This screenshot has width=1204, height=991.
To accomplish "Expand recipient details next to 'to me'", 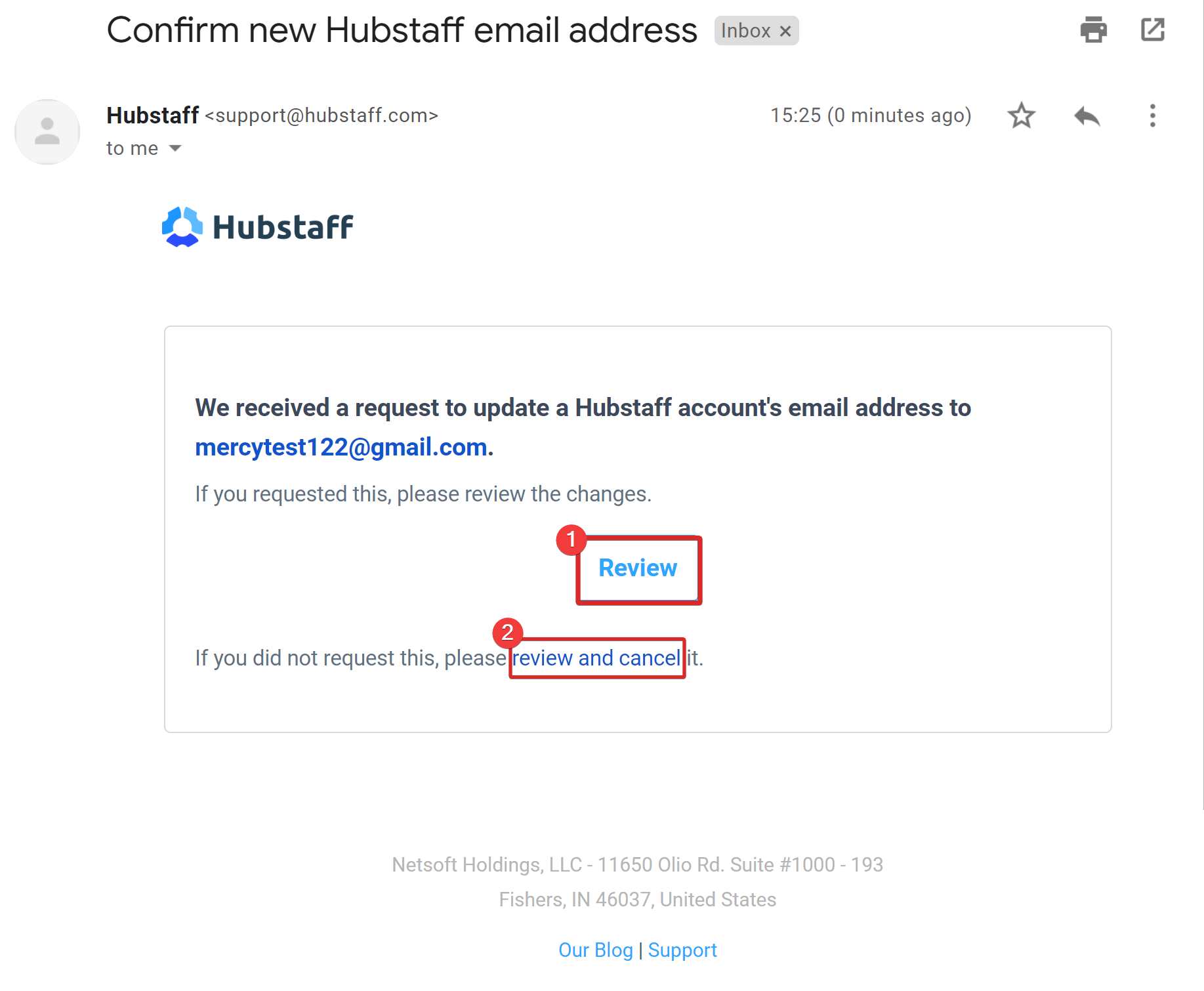I will [175, 148].
